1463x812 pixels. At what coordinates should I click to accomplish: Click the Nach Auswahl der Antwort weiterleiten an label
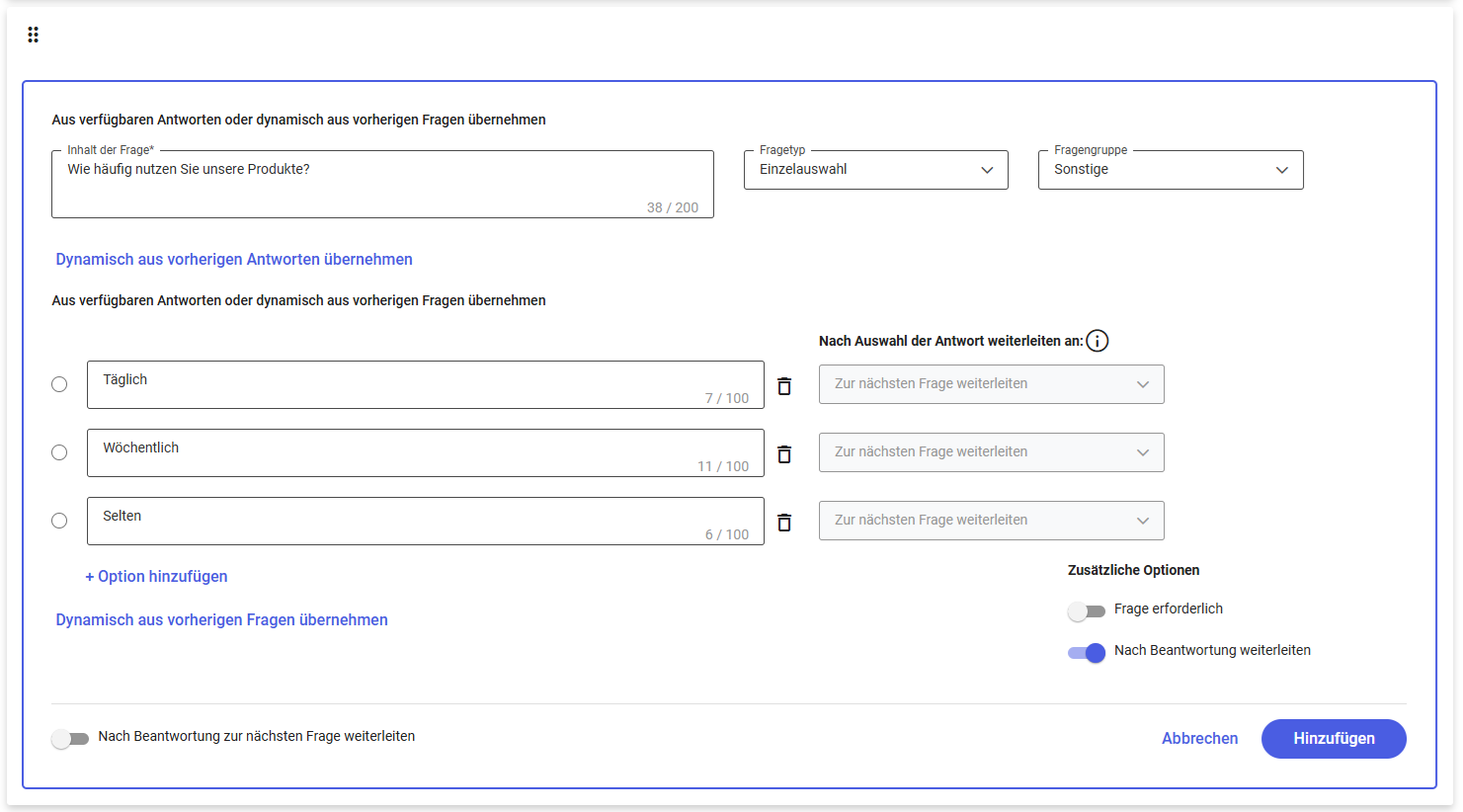pyautogui.click(x=951, y=341)
